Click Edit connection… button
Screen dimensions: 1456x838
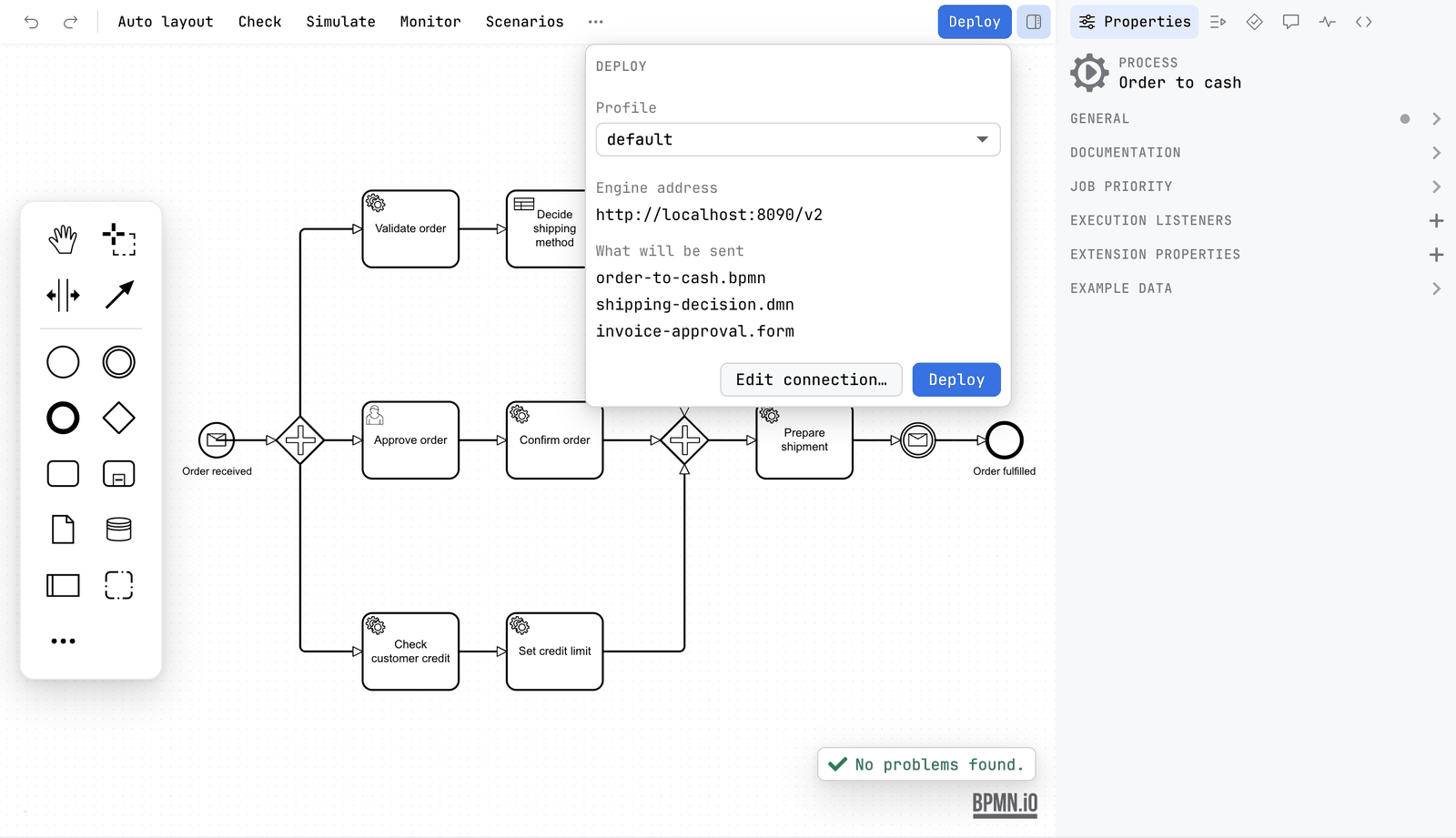coord(811,379)
